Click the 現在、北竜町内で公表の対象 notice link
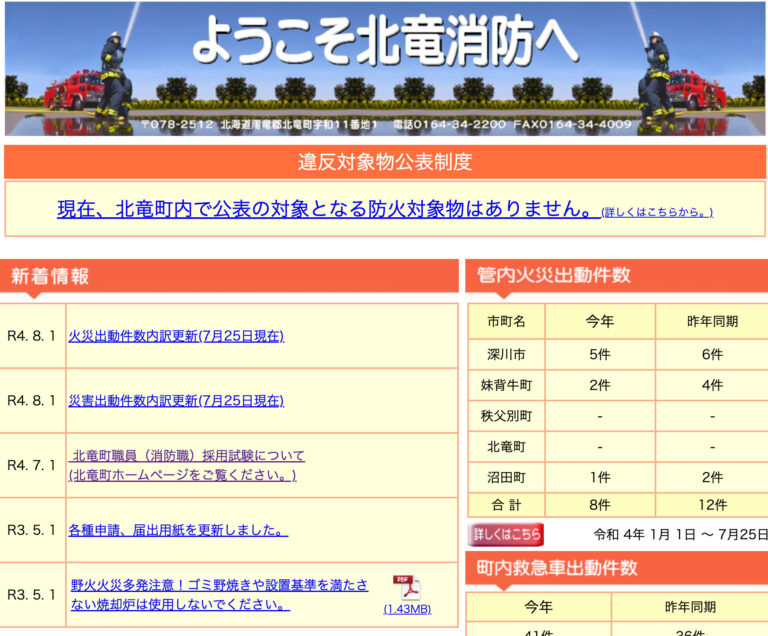 point(327,209)
